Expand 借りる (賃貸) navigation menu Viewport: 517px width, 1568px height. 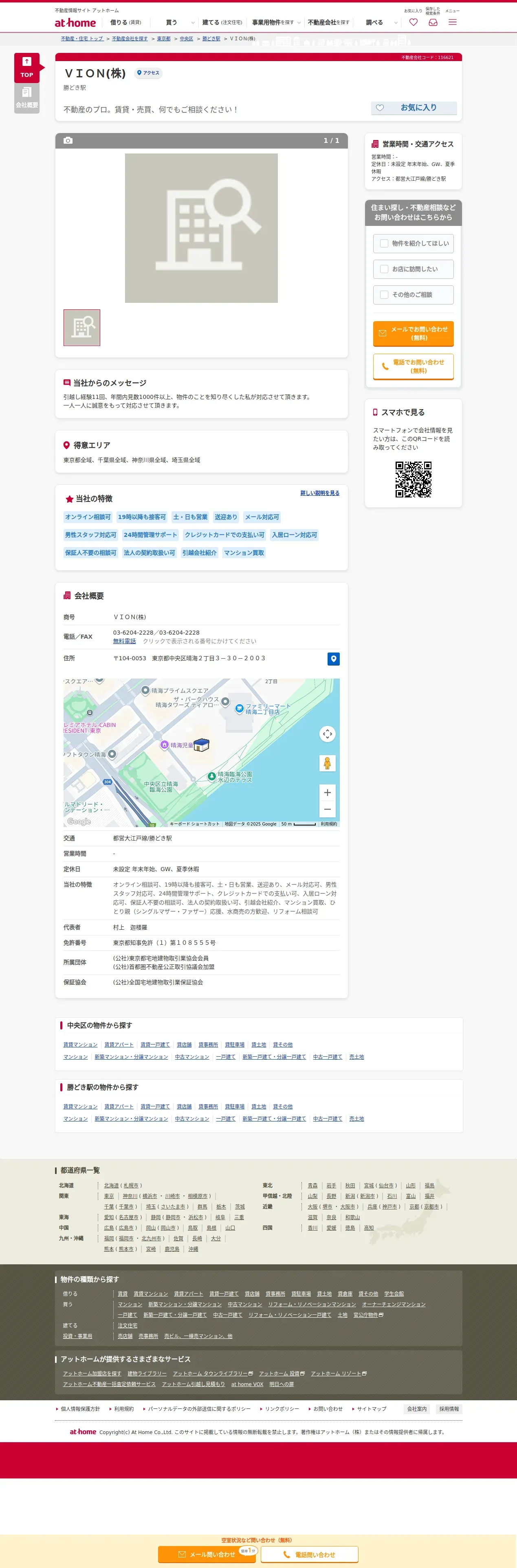pyautogui.click(x=125, y=22)
